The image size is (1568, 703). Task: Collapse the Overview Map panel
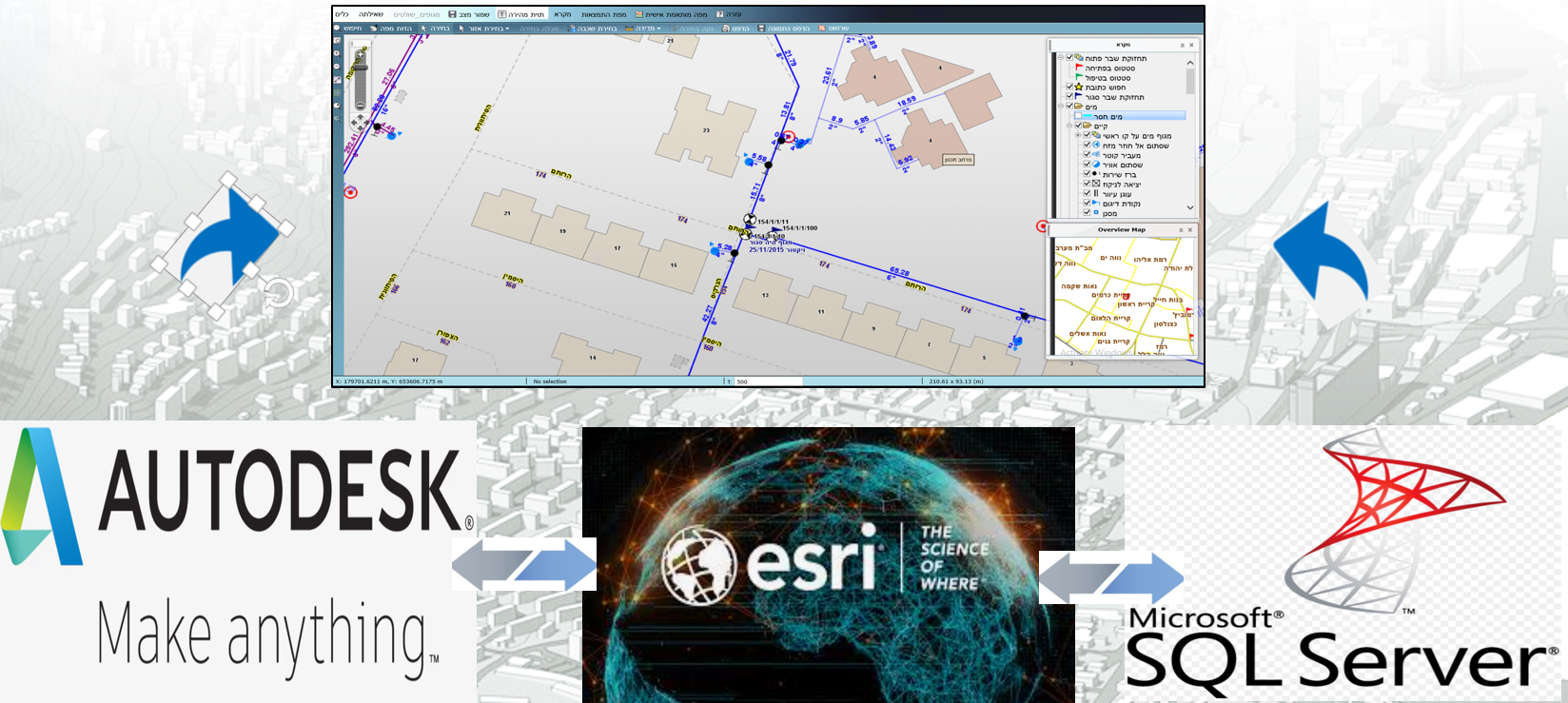point(1181,230)
